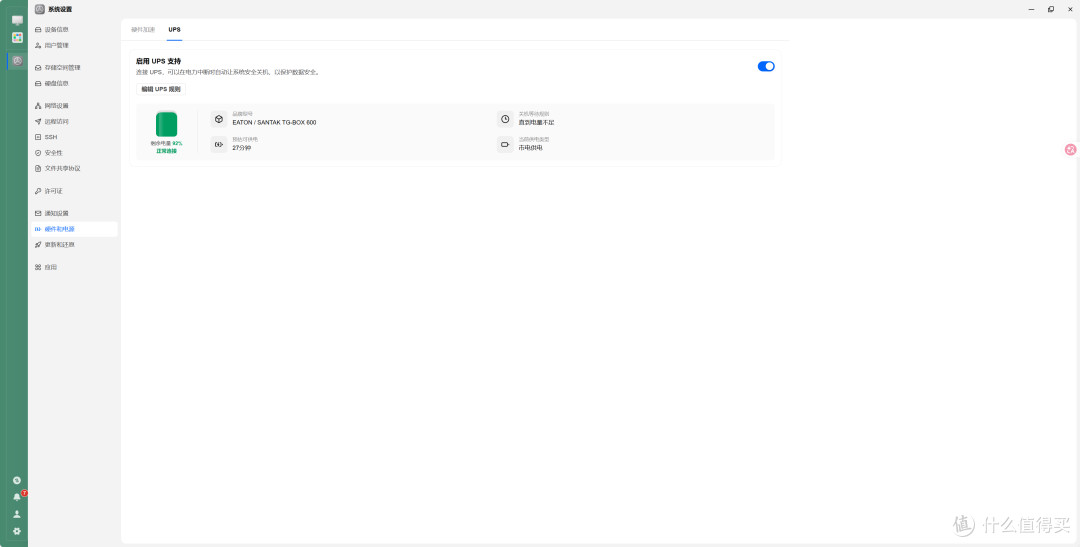The width and height of the screenshot is (1080, 547).
Task: Click the gear icon at dock bottom
Action: tap(17, 531)
